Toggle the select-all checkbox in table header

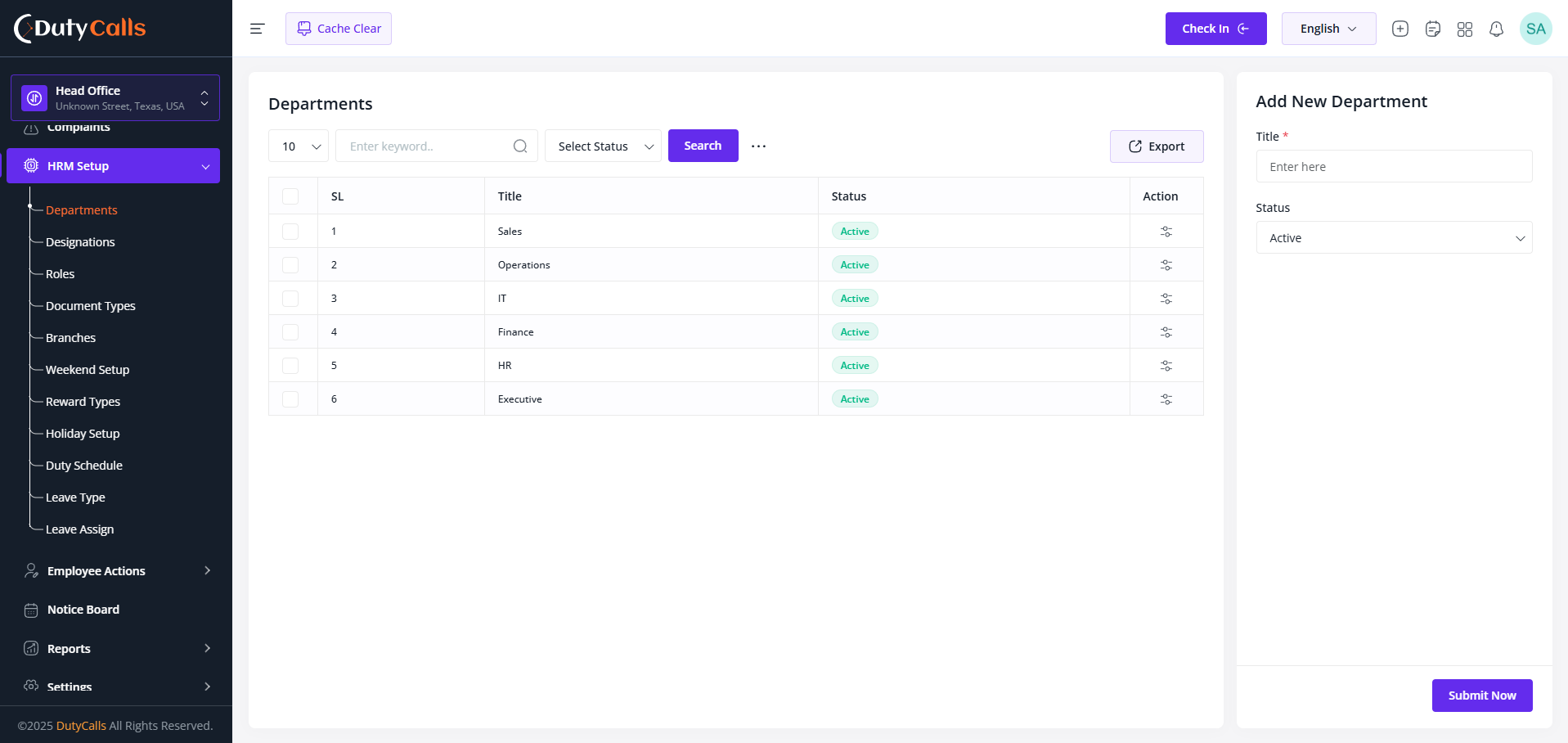(290, 196)
